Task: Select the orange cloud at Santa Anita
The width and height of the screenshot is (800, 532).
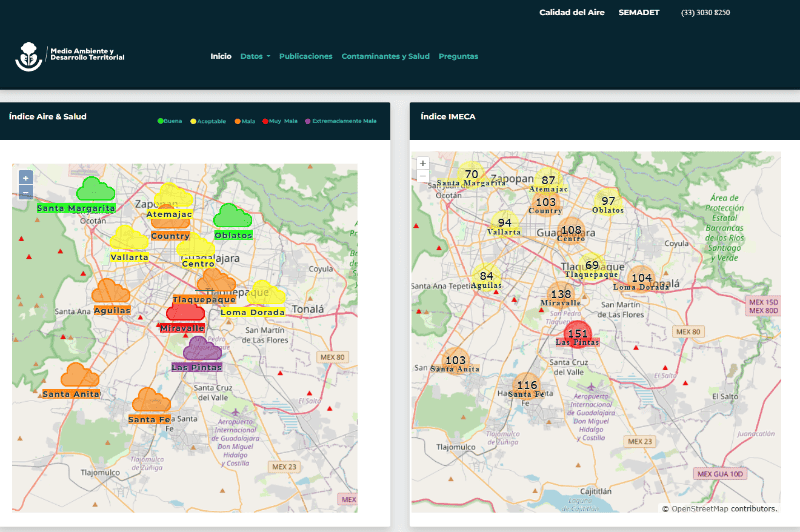Action: pyautogui.click(x=78, y=376)
